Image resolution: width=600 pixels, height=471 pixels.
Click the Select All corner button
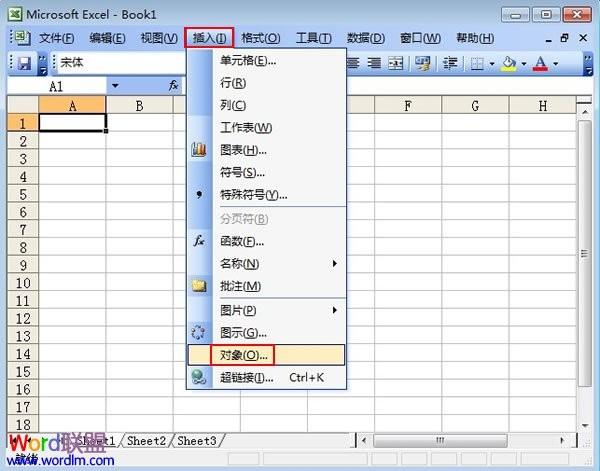pos(23,105)
